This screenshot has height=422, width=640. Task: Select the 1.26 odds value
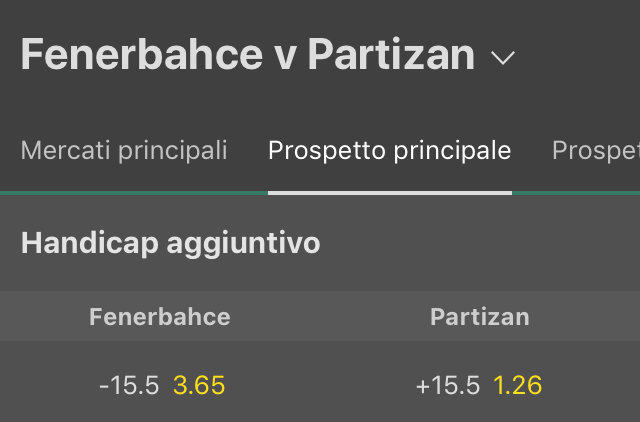pyautogui.click(x=517, y=385)
